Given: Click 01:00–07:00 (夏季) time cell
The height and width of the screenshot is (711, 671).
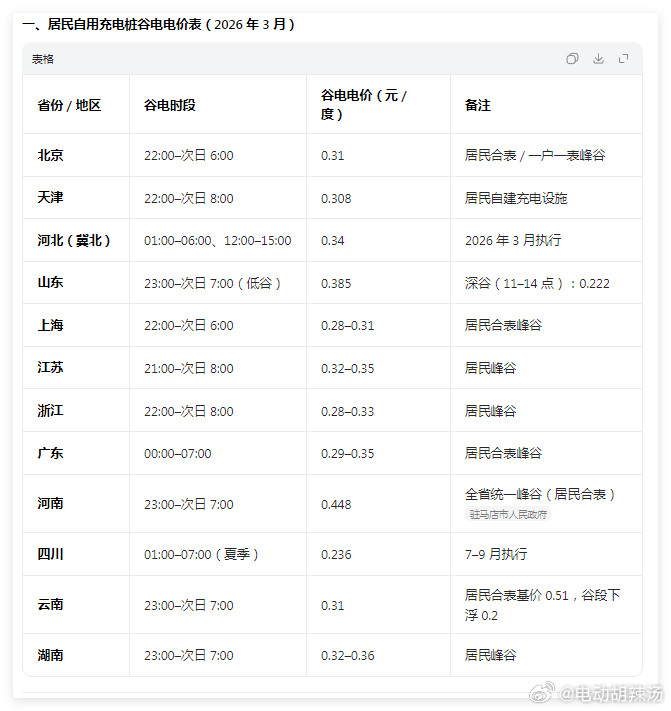Looking at the screenshot, I should tap(201, 554).
